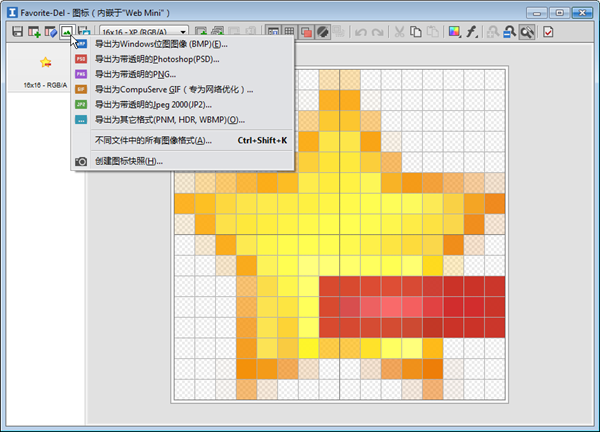
Task: Choose the menu entry with shortcut Ctrl+Shift+K
Action: tap(183, 140)
